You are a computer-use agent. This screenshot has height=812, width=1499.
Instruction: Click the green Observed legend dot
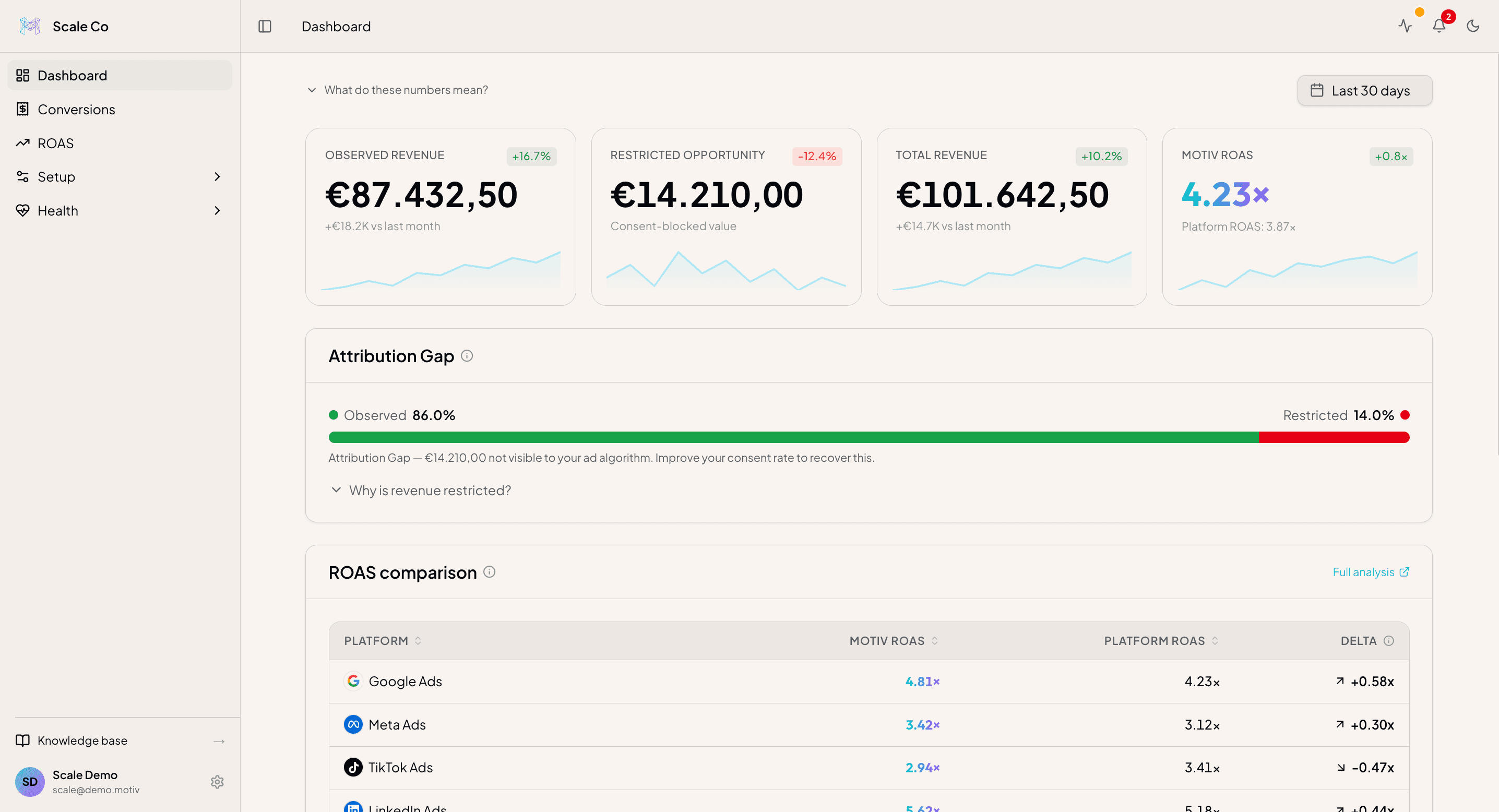334,415
